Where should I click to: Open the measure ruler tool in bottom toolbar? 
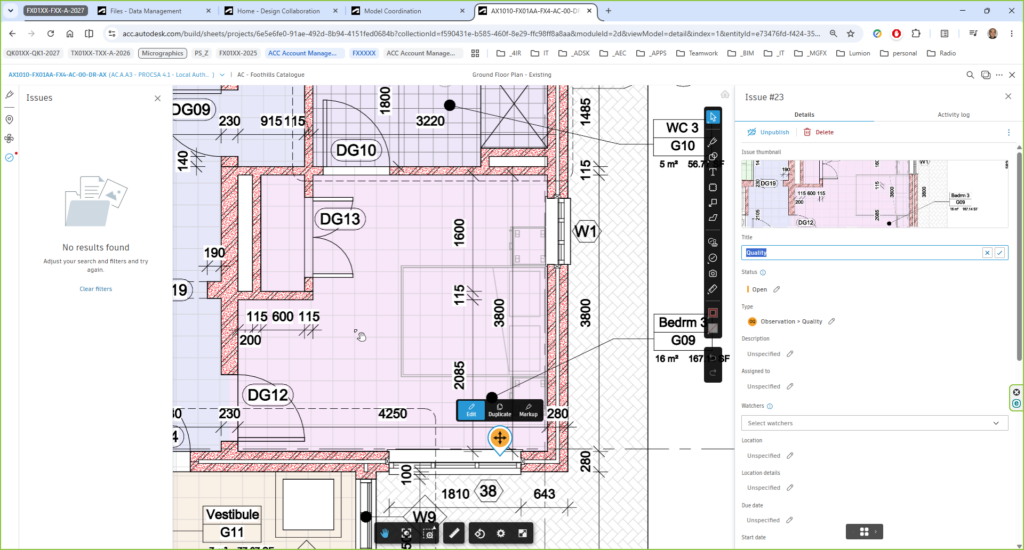coord(454,533)
